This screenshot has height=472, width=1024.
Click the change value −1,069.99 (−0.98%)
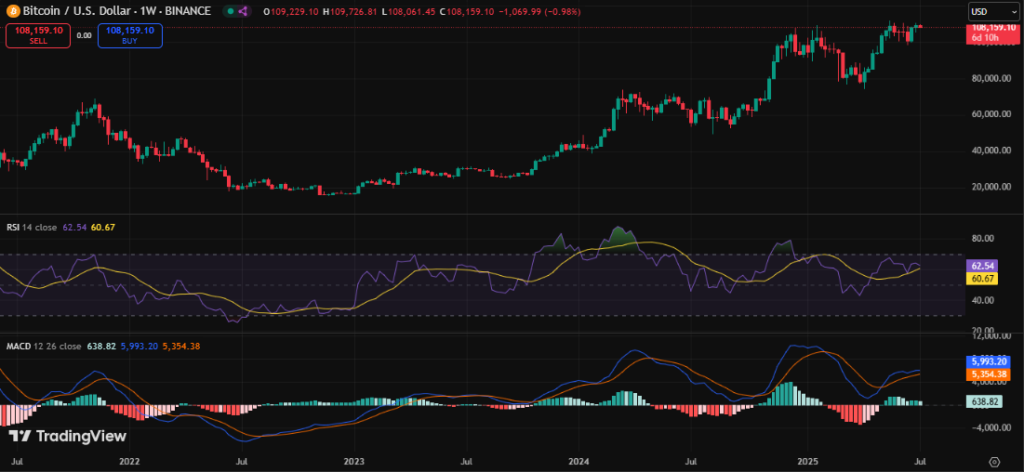pyautogui.click(x=538, y=12)
